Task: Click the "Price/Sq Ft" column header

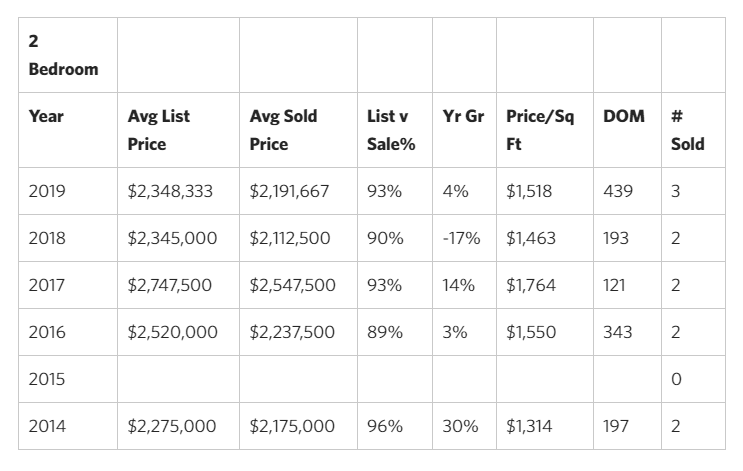Action: pos(541,130)
